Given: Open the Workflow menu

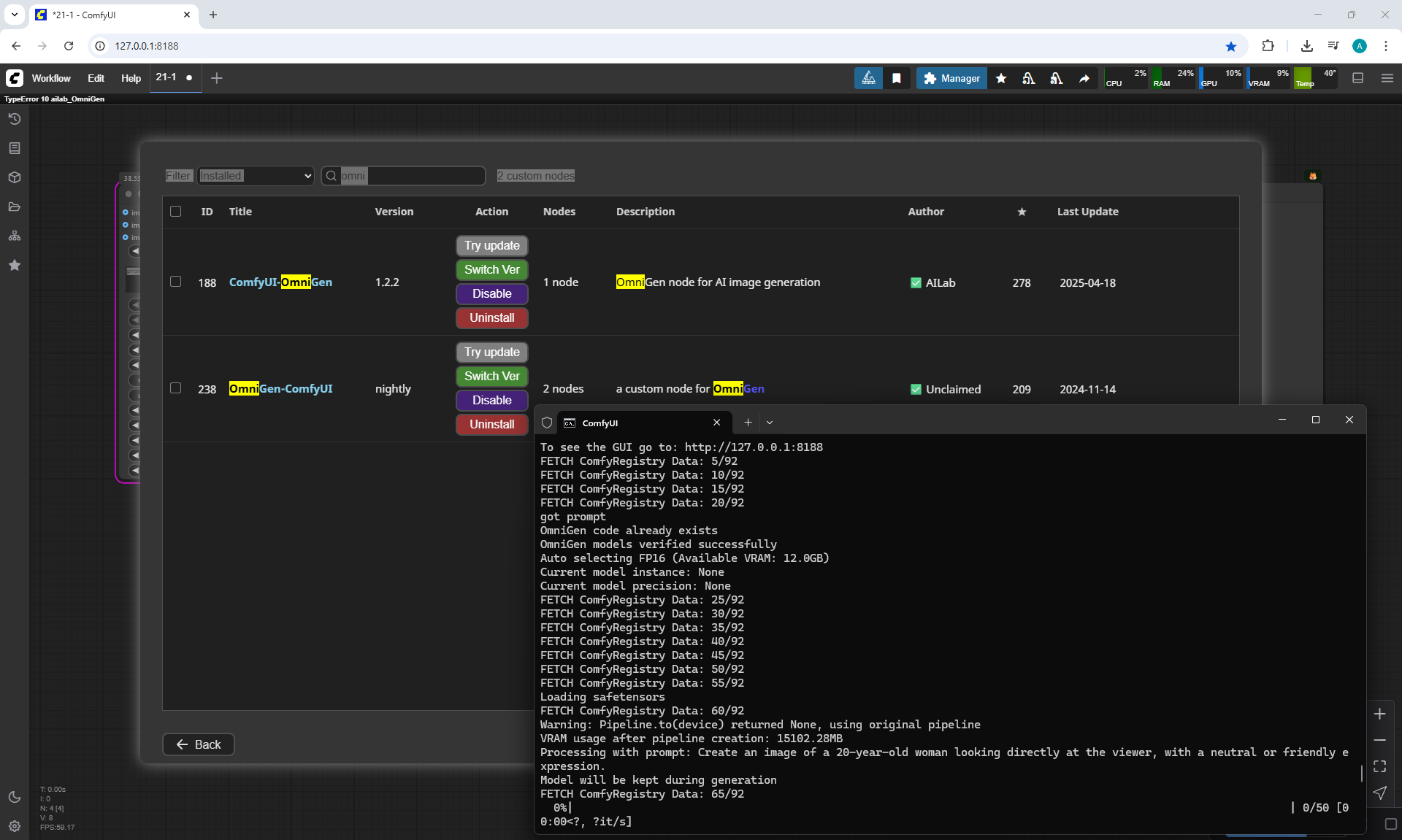Looking at the screenshot, I should coord(51,78).
